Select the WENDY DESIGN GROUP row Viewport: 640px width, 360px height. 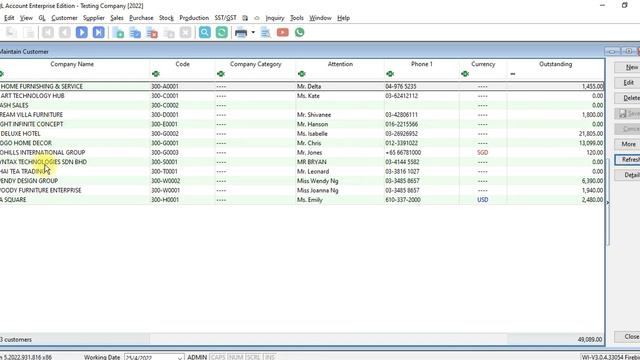(x=302, y=181)
